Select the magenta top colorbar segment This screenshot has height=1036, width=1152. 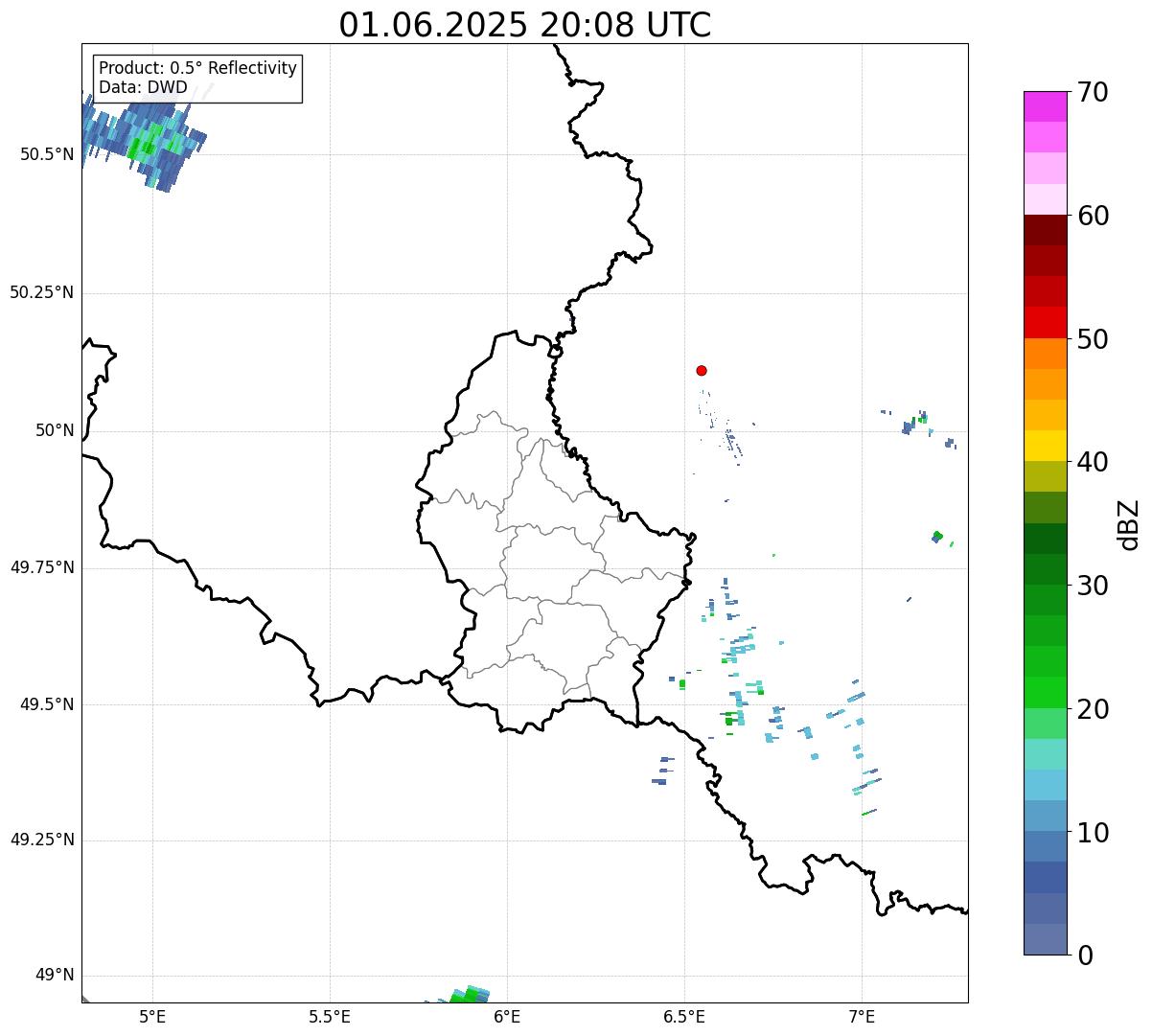click(1045, 106)
